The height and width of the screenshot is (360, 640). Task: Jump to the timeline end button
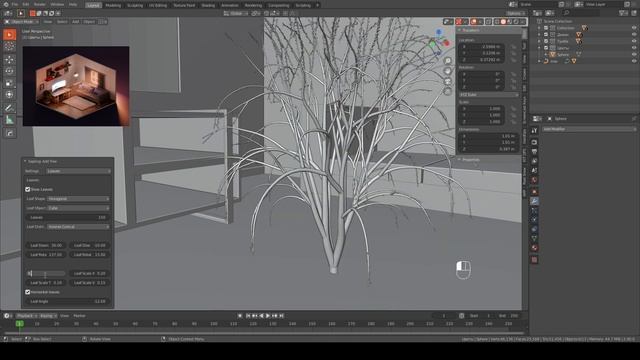[x=281, y=316]
